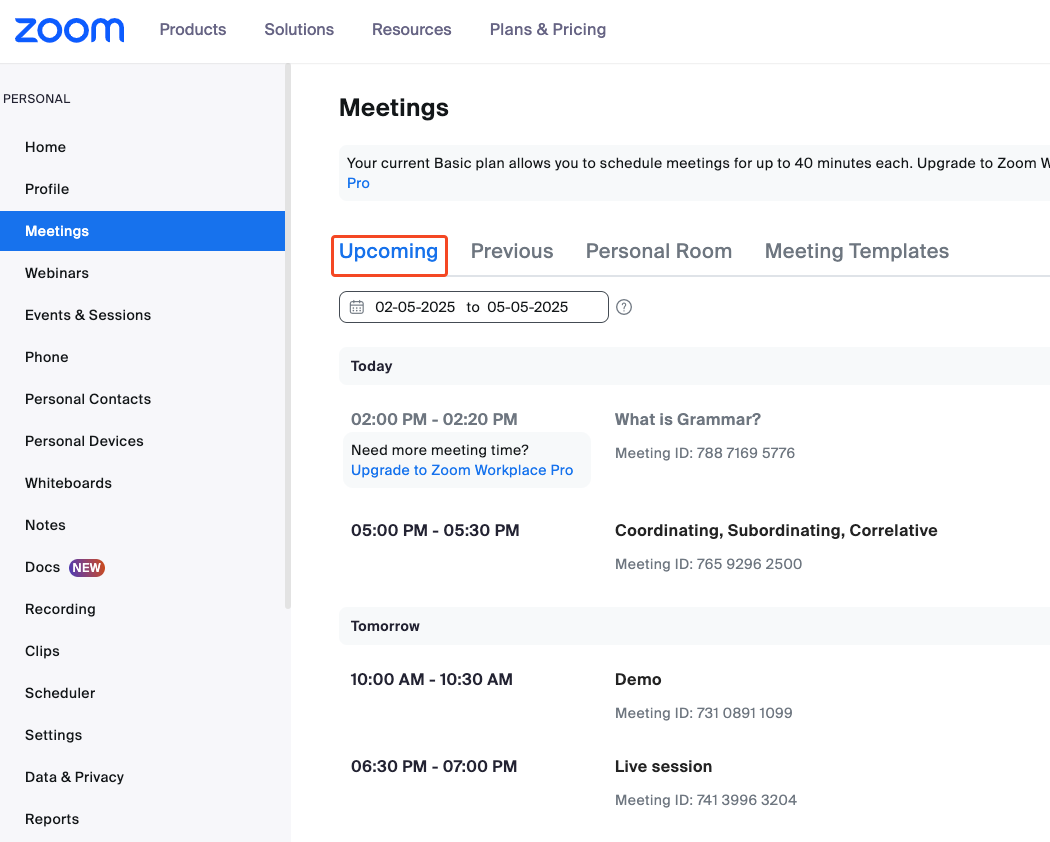Screen dimensions: 1050x842
Task: Click the Zoom logo
Action: [x=68, y=30]
